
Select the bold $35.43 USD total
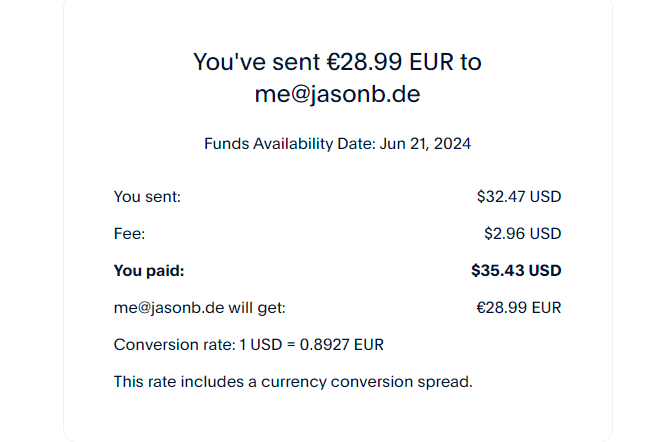point(516,271)
